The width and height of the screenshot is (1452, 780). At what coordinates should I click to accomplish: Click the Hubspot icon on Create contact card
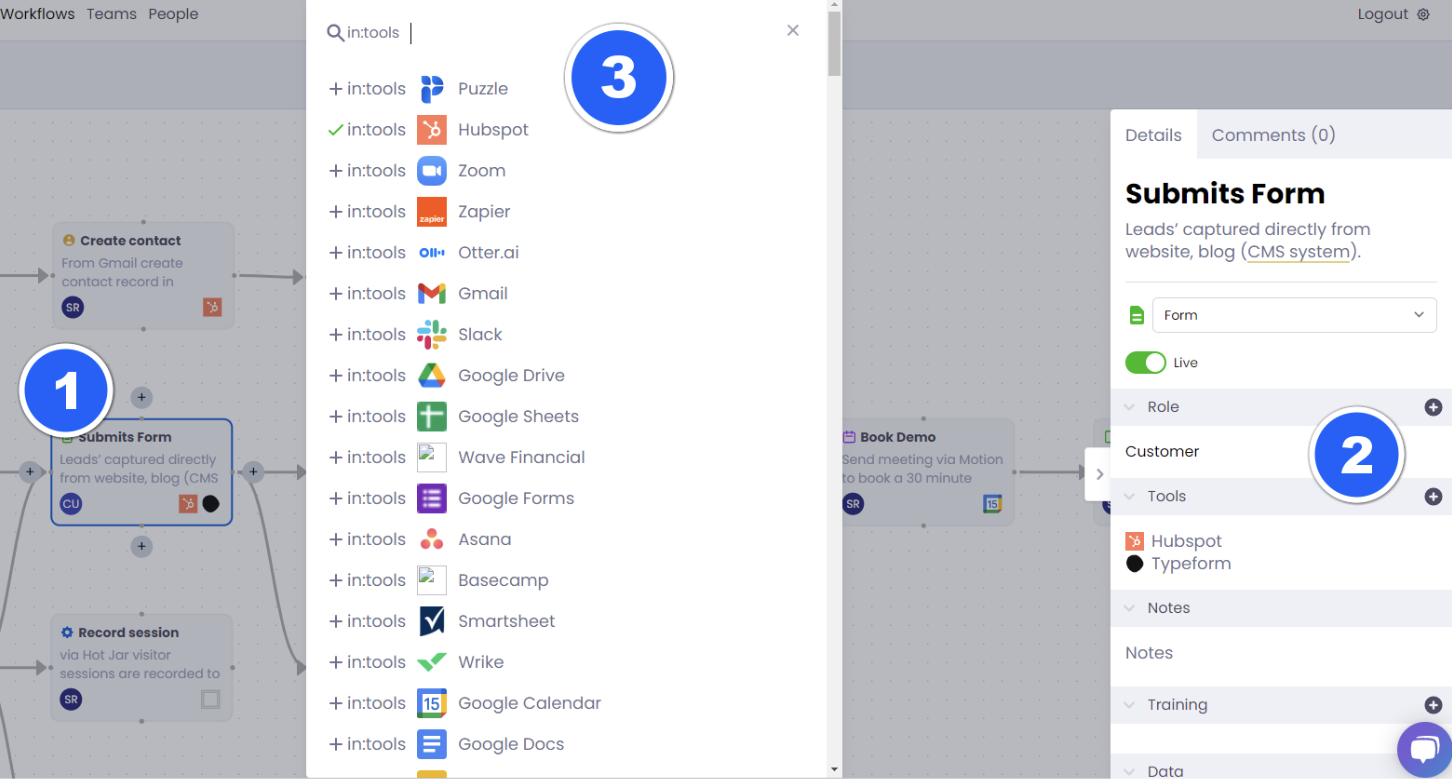pyautogui.click(x=212, y=307)
